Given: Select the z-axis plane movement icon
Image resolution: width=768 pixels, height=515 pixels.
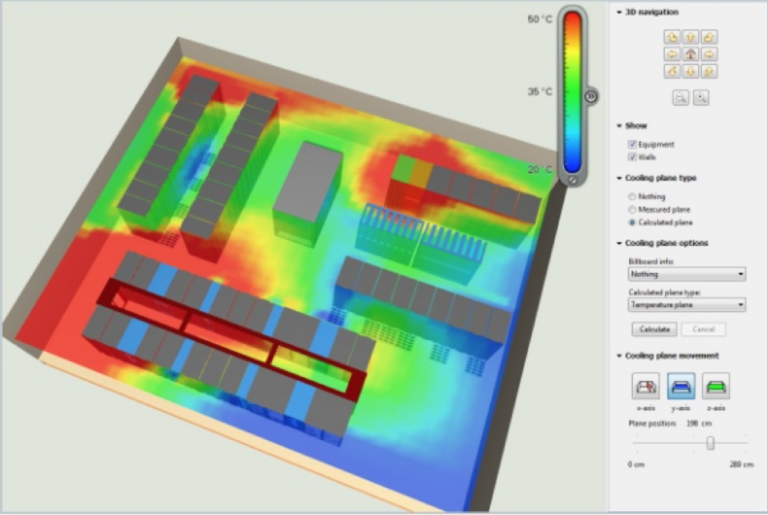Looking at the screenshot, I should [716, 387].
